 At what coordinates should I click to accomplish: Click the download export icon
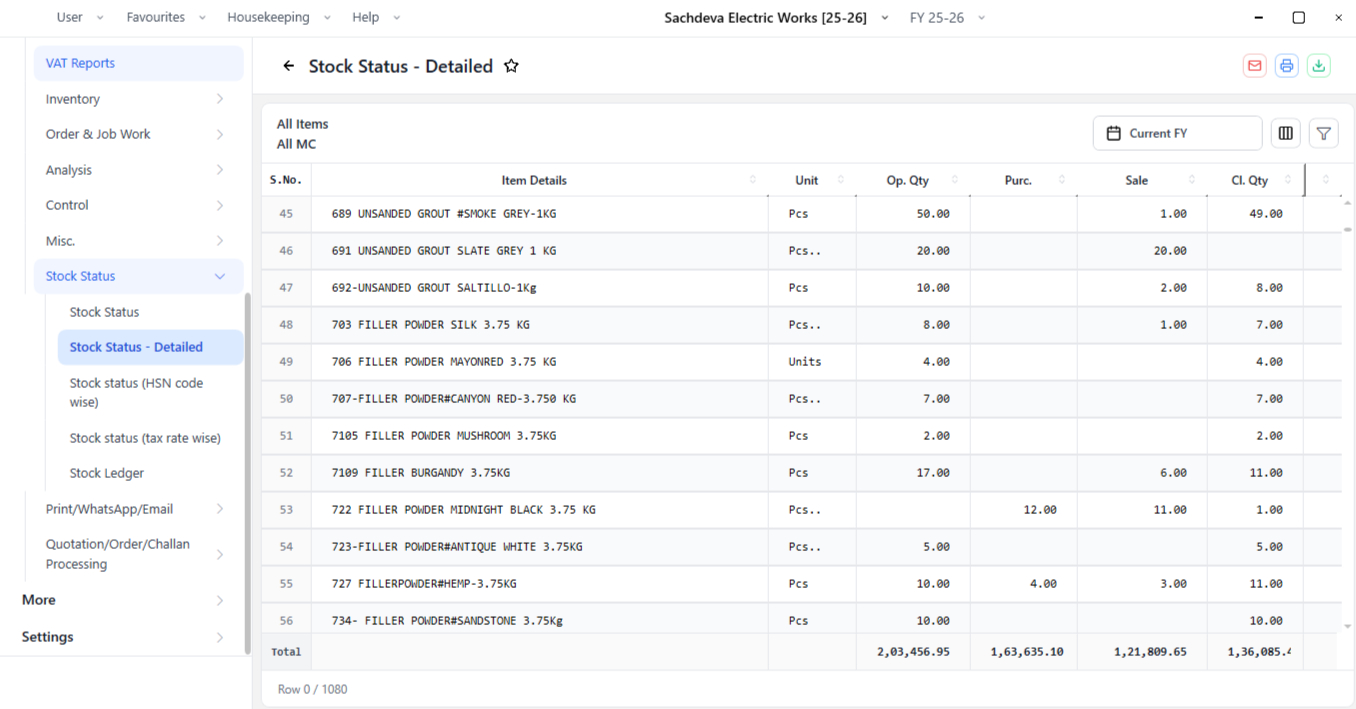[1319, 66]
